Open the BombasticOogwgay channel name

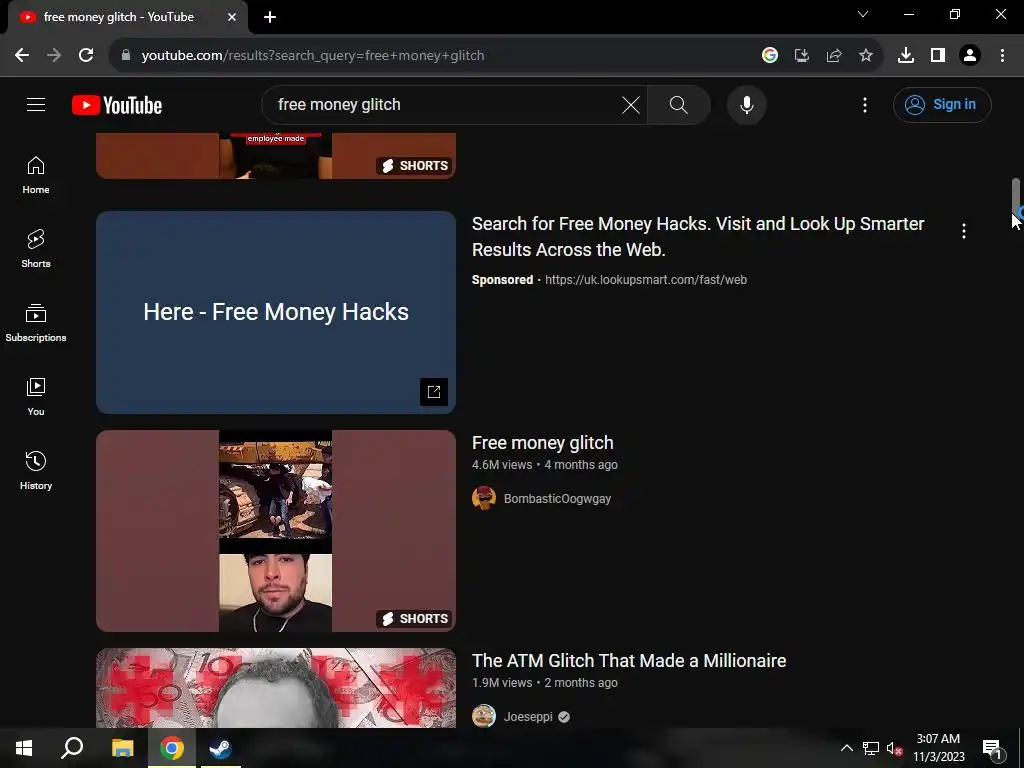pyautogui.click(x=557, y=498)
